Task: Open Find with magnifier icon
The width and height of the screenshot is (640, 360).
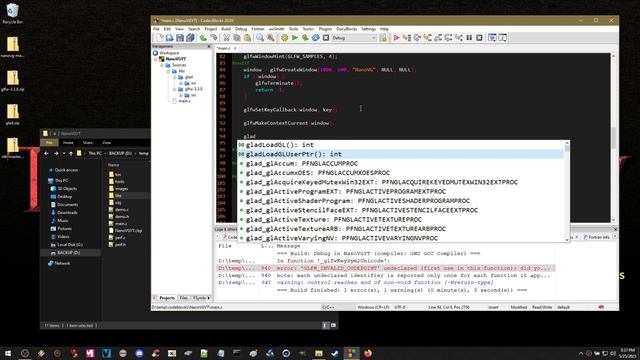Action: 260,38
